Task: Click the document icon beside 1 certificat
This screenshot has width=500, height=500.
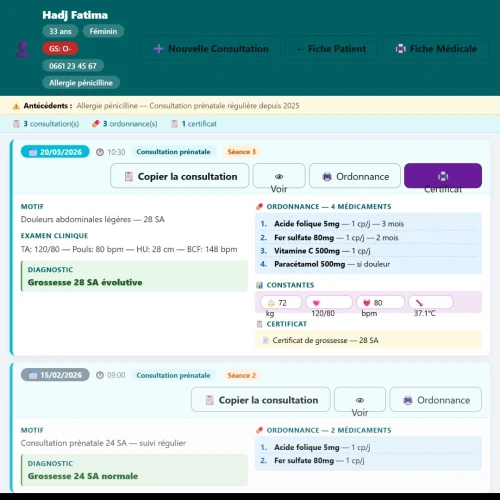Action: (x=174, y=124)
